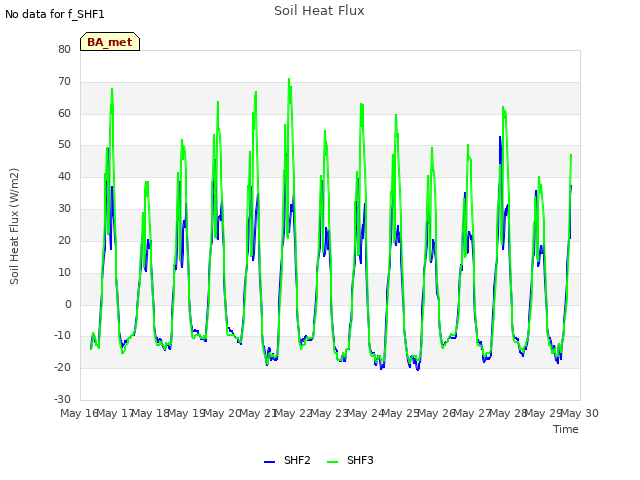Toggle the SHF3 legend entry
This screenshot has width=640, height=480.
350,460
